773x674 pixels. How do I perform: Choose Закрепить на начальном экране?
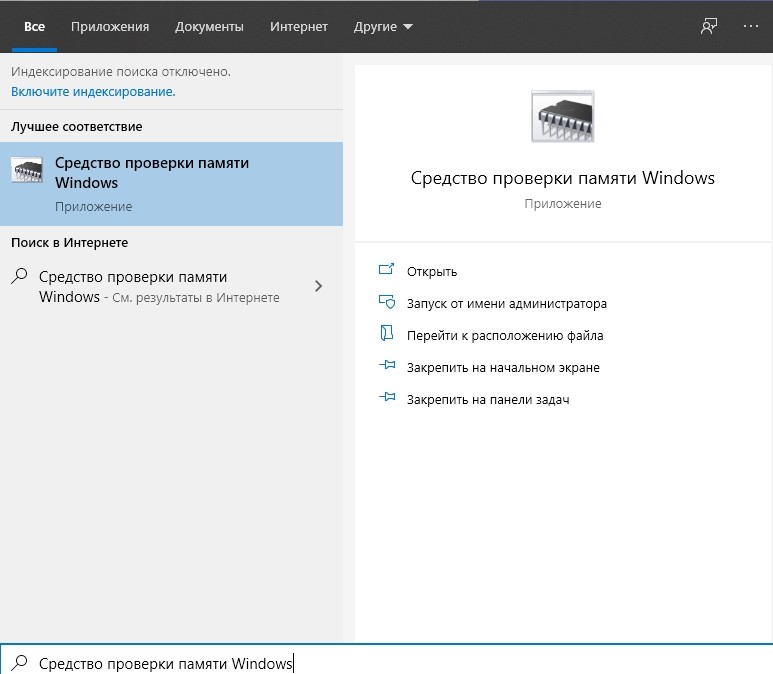[503, 368]
